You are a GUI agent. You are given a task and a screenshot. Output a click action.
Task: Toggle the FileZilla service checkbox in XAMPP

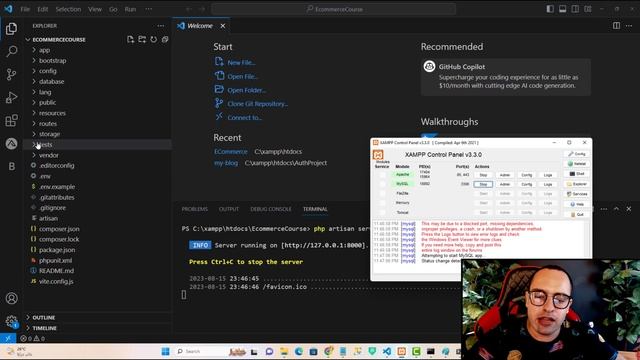click(382, 193)
